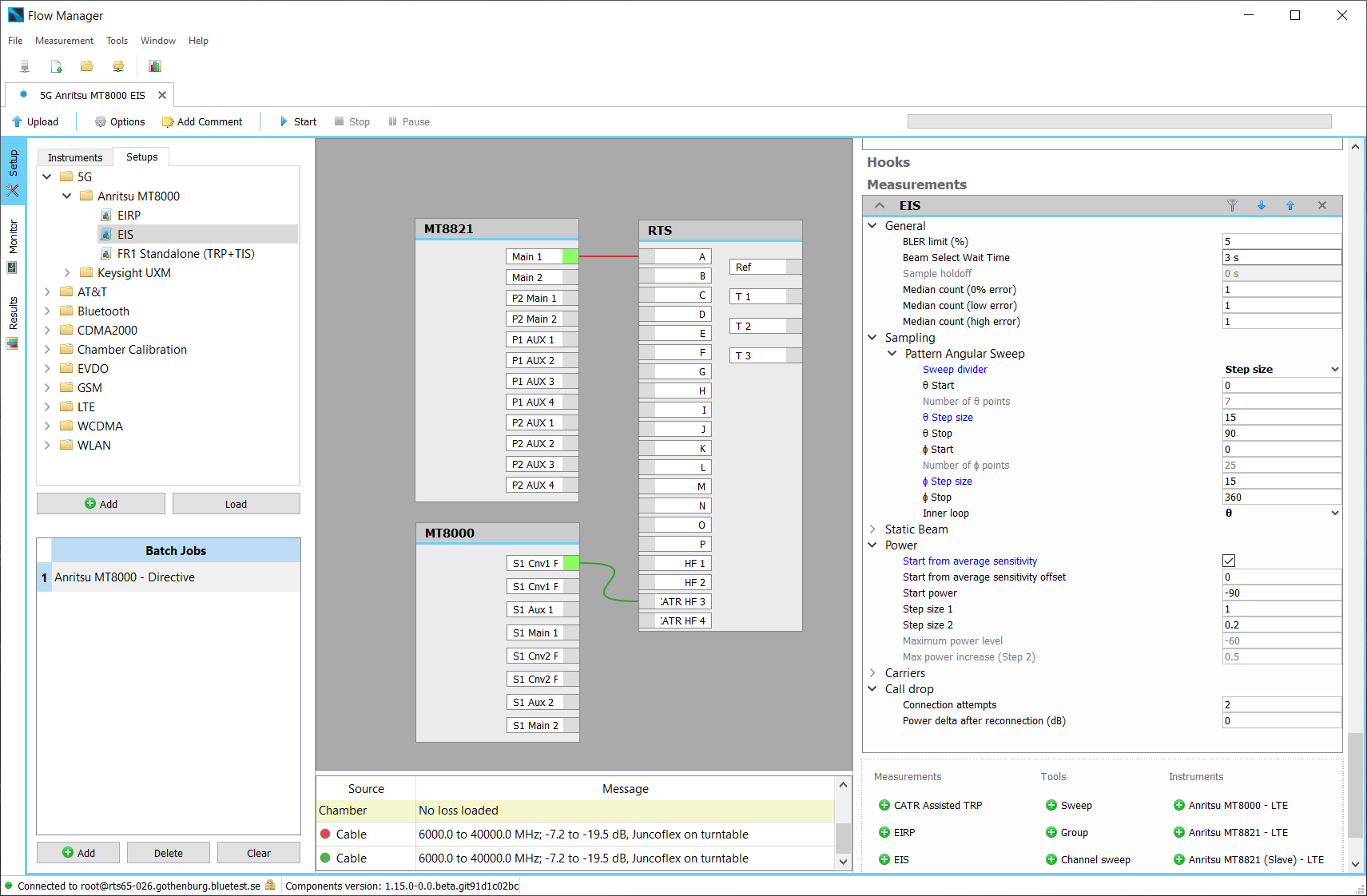Click the new document toolbar icon
The height and width of the screenshot is (896, 1367).
[56, 66]
